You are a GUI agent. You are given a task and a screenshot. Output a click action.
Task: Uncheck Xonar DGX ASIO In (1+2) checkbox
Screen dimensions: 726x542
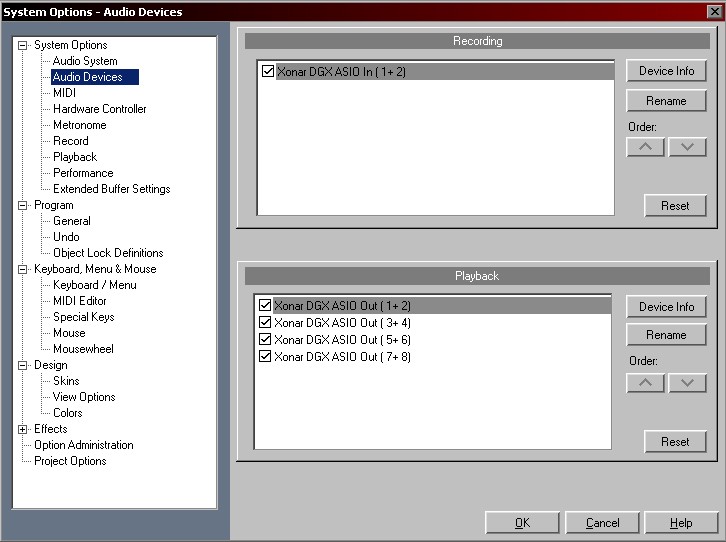[268, 71]
